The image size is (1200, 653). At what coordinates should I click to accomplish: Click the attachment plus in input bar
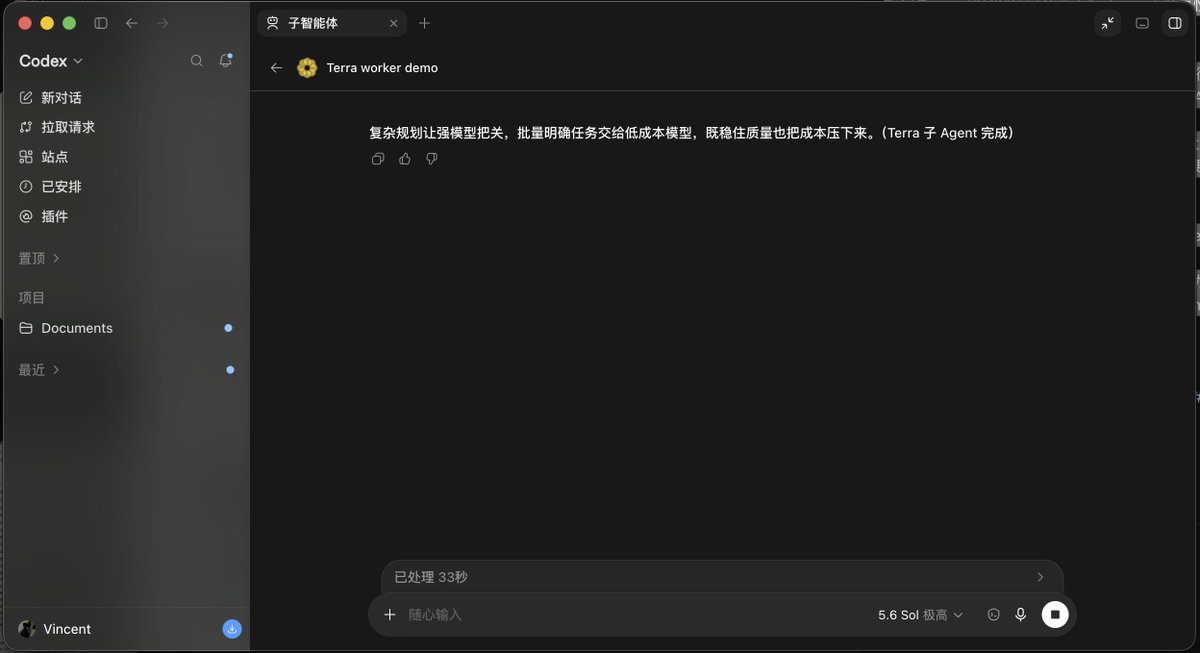(x=390, y=615)
